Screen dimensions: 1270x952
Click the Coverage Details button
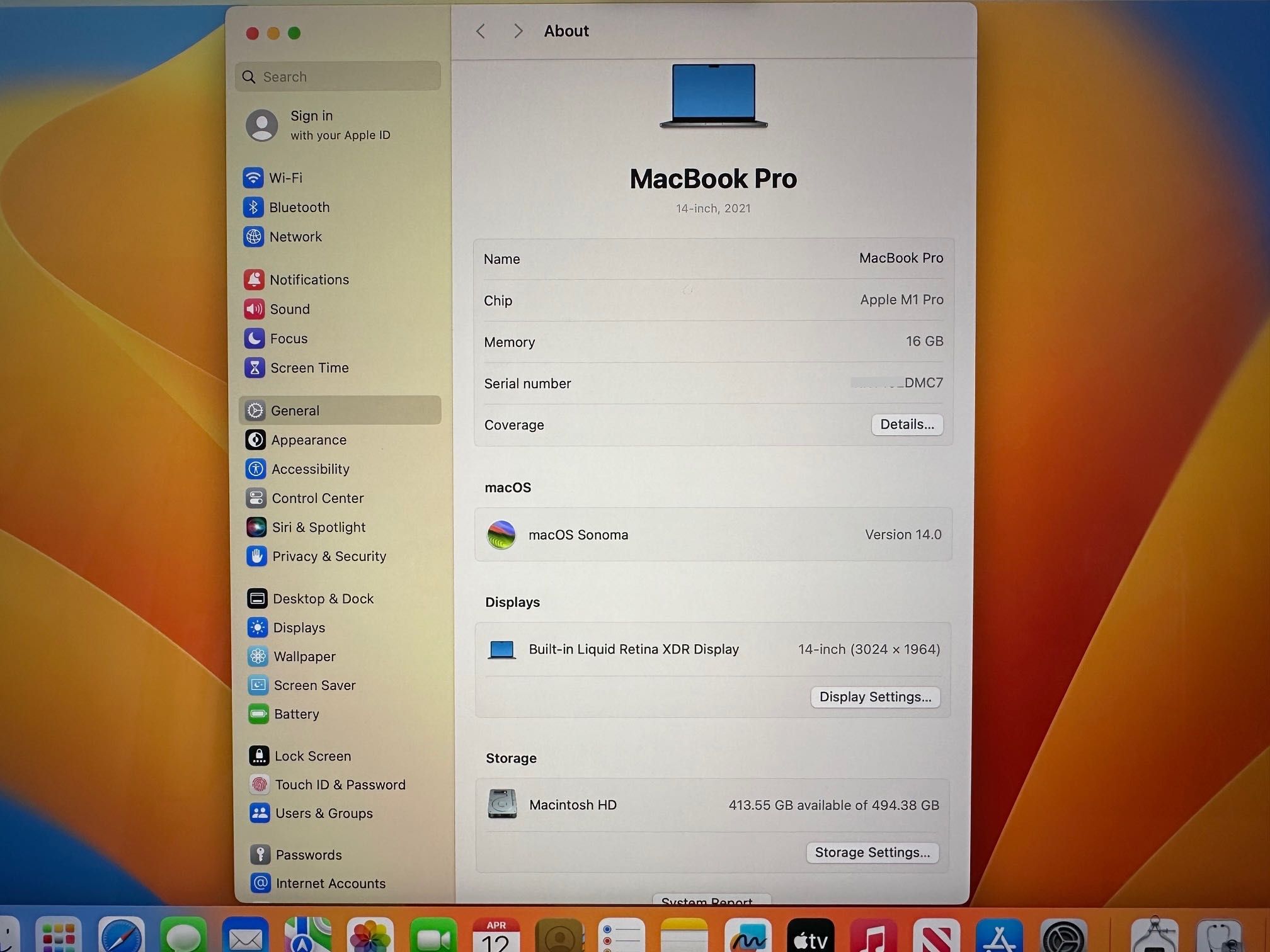tap(907, 424)
